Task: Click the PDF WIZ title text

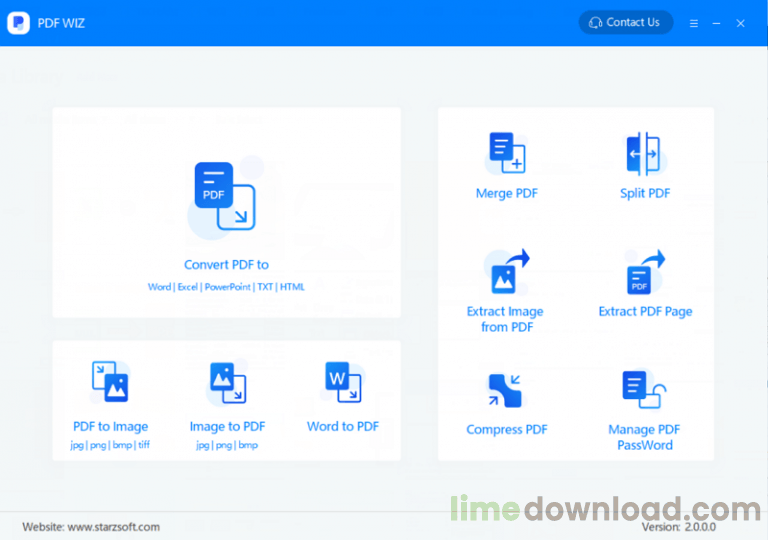Action: coord(61,23)
